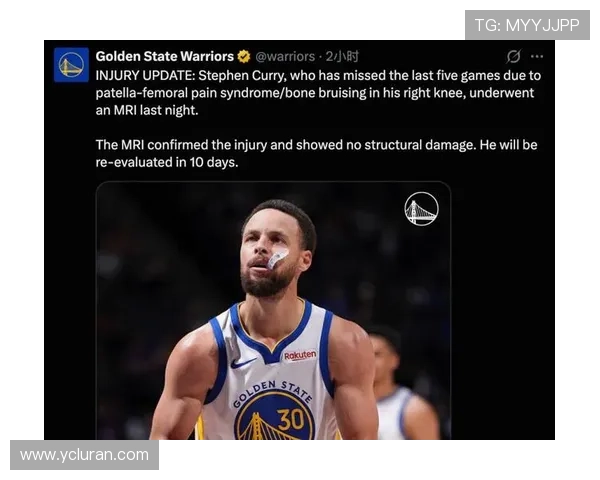Image resolution: width=600 pixels, height=480 pixels.
Task: Click the Golden State Warriors name
Action: click(x=165, y=57)
